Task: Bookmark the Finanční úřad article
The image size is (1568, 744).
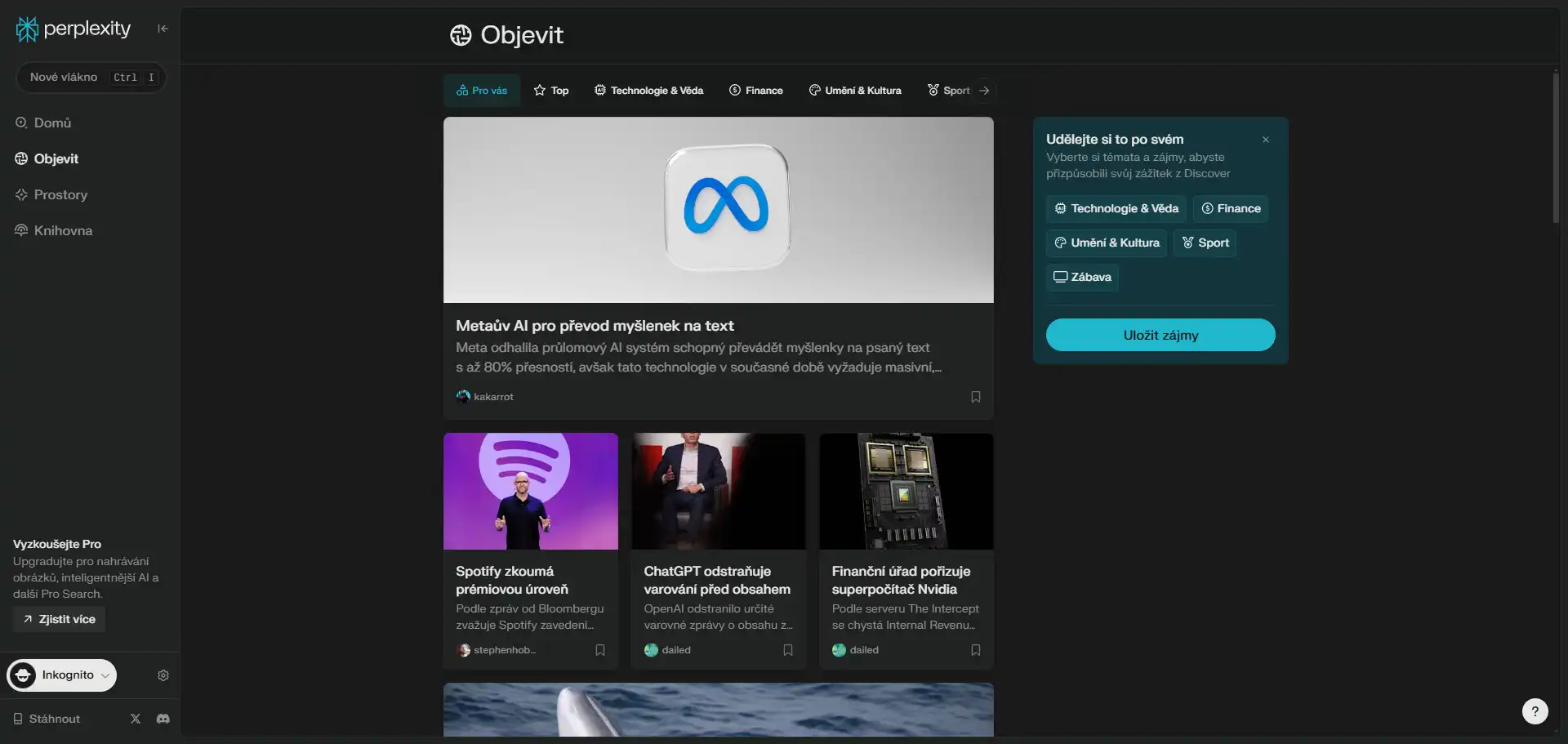Action: [x=976, y=650]
